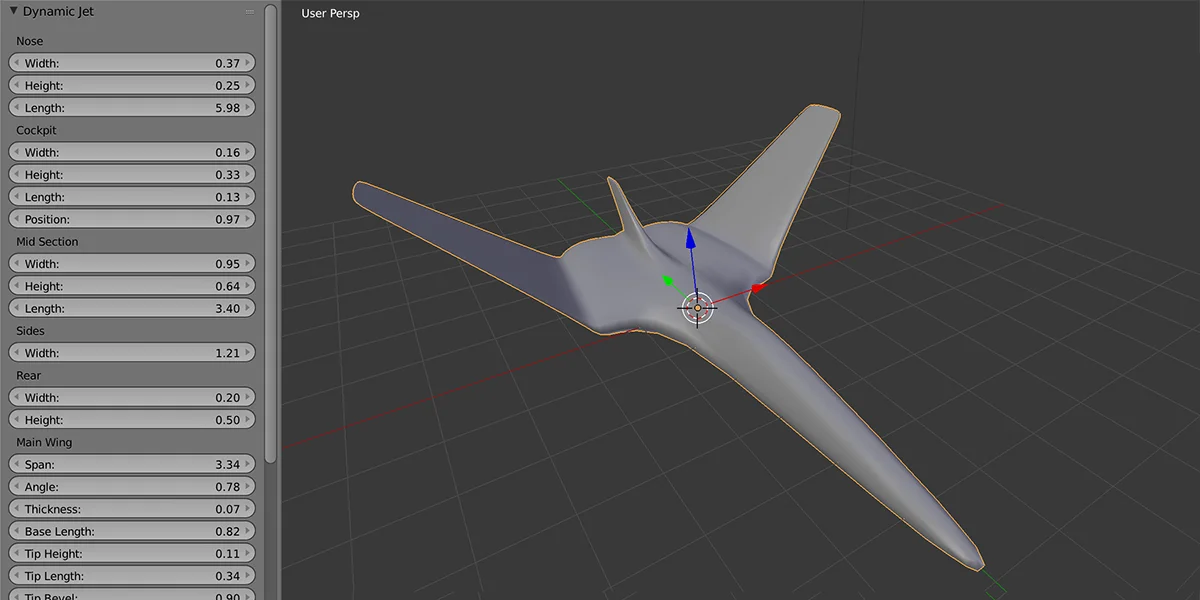Screen dimensions: 1200x600
Task: Click the Tip Bevel slider
Action: point(131,596)
